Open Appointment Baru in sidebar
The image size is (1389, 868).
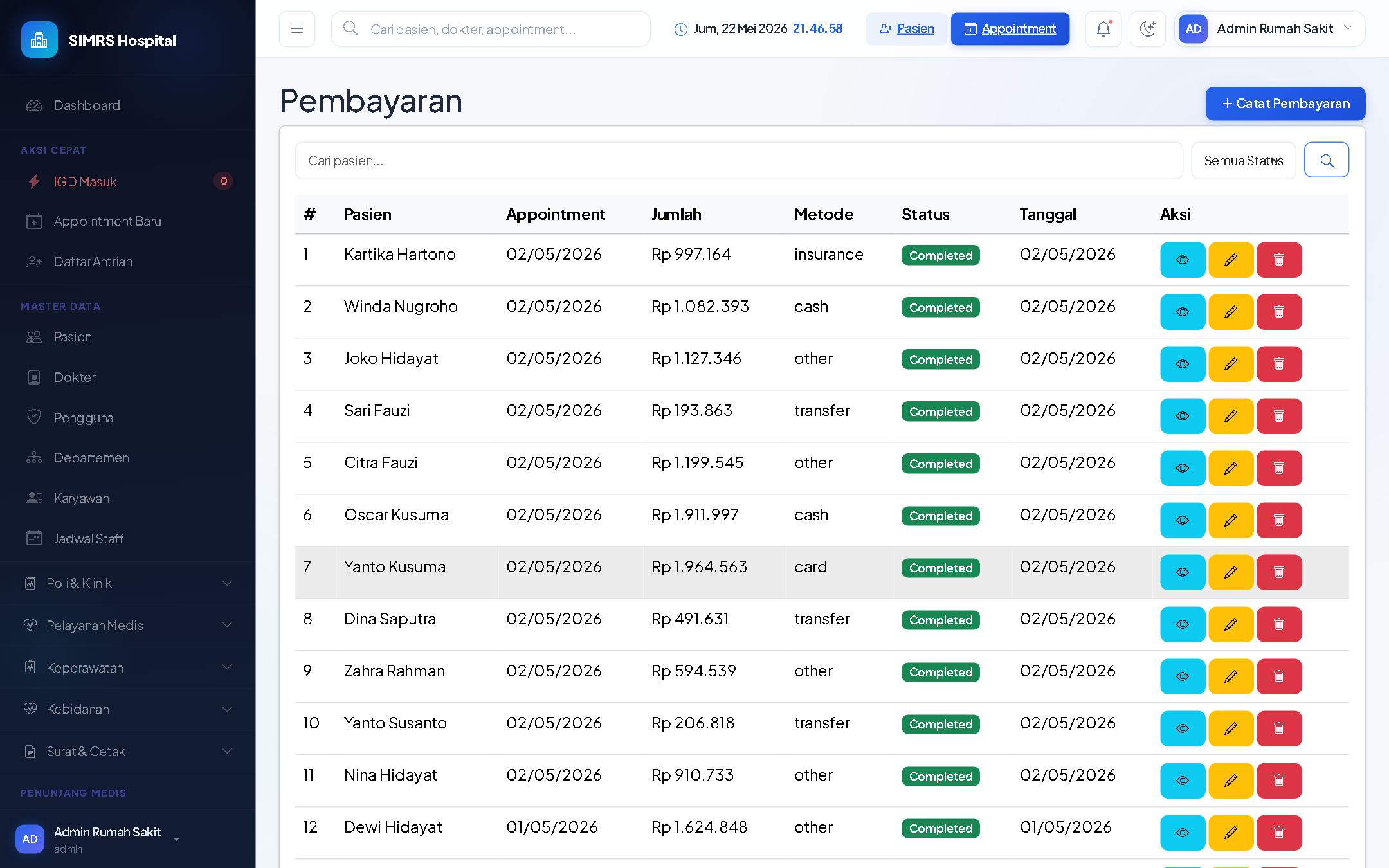coord(128,221)
